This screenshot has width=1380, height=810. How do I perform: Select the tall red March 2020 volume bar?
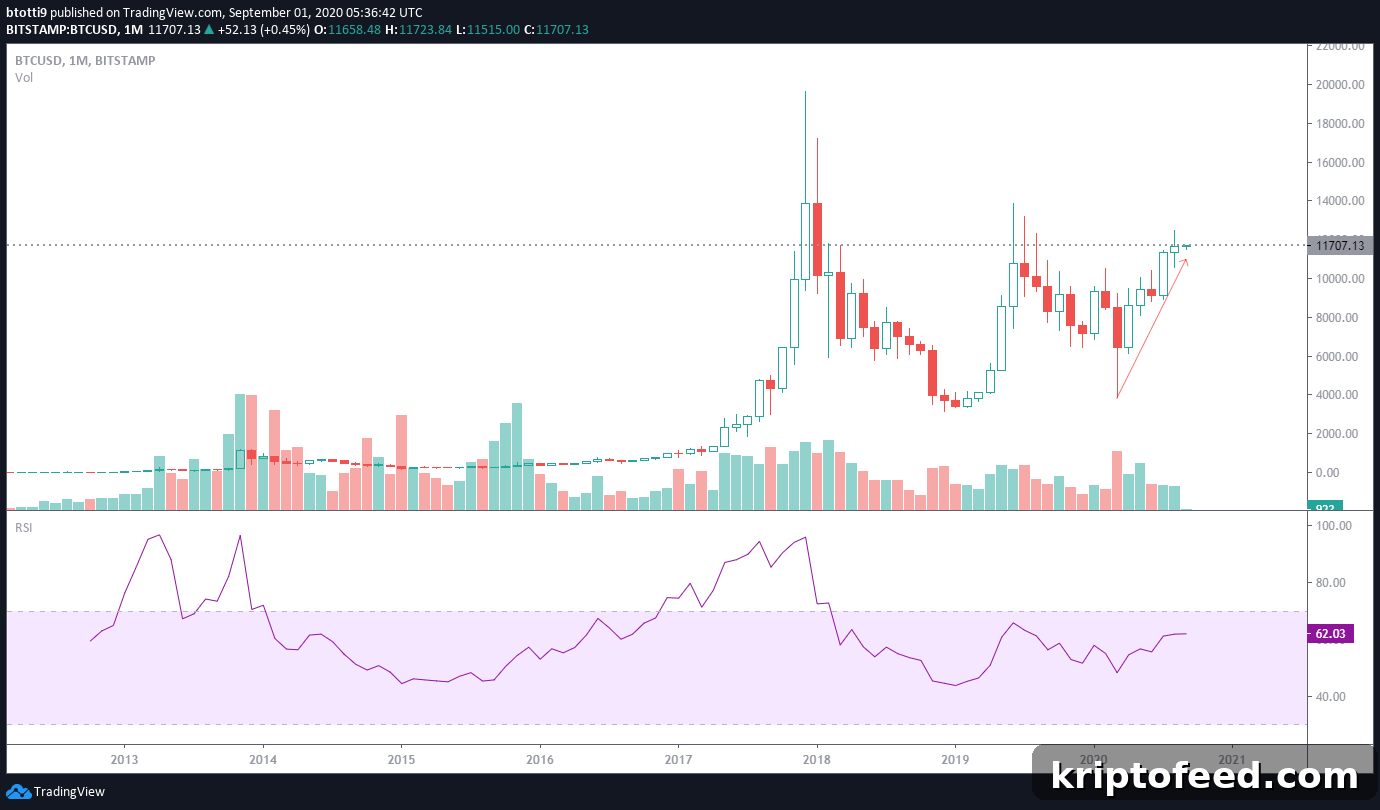[x=1117, y=480]
